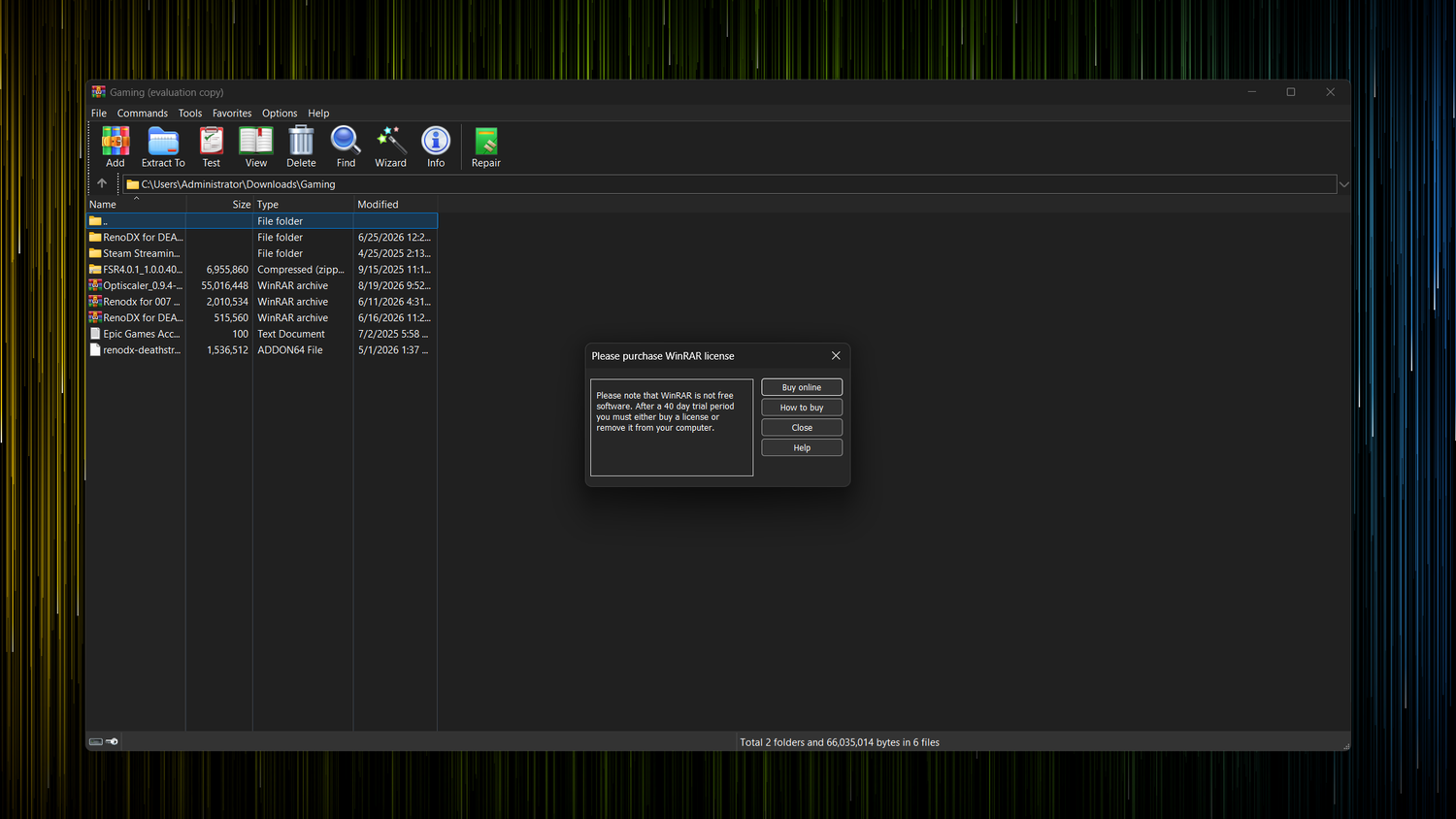Viewport: 1456px width, 819px height.
Task: Open the Favorites menu
Action: 232,114
